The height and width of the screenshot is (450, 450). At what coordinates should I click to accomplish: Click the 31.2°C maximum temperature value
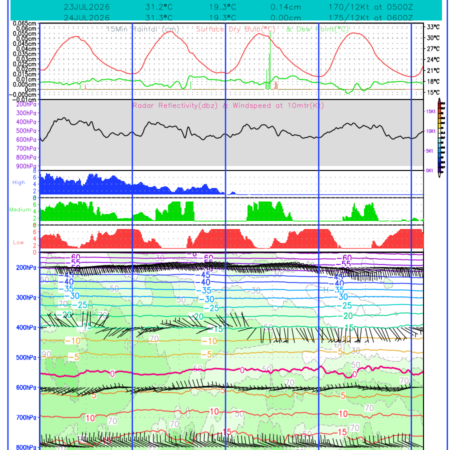coord(159,7)
